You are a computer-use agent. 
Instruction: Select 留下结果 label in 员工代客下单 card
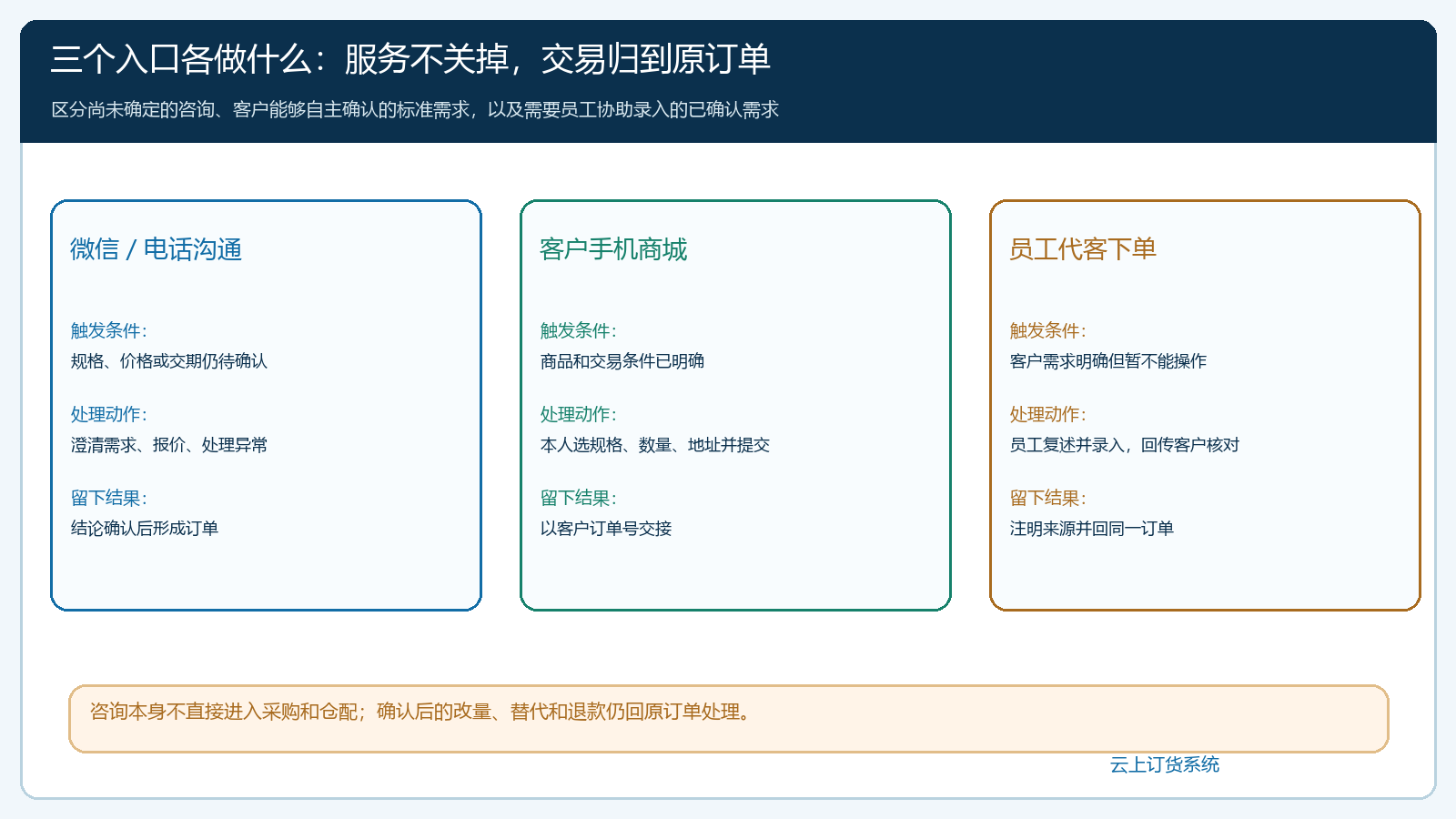pyautogui.click(x=1048, y=498)
